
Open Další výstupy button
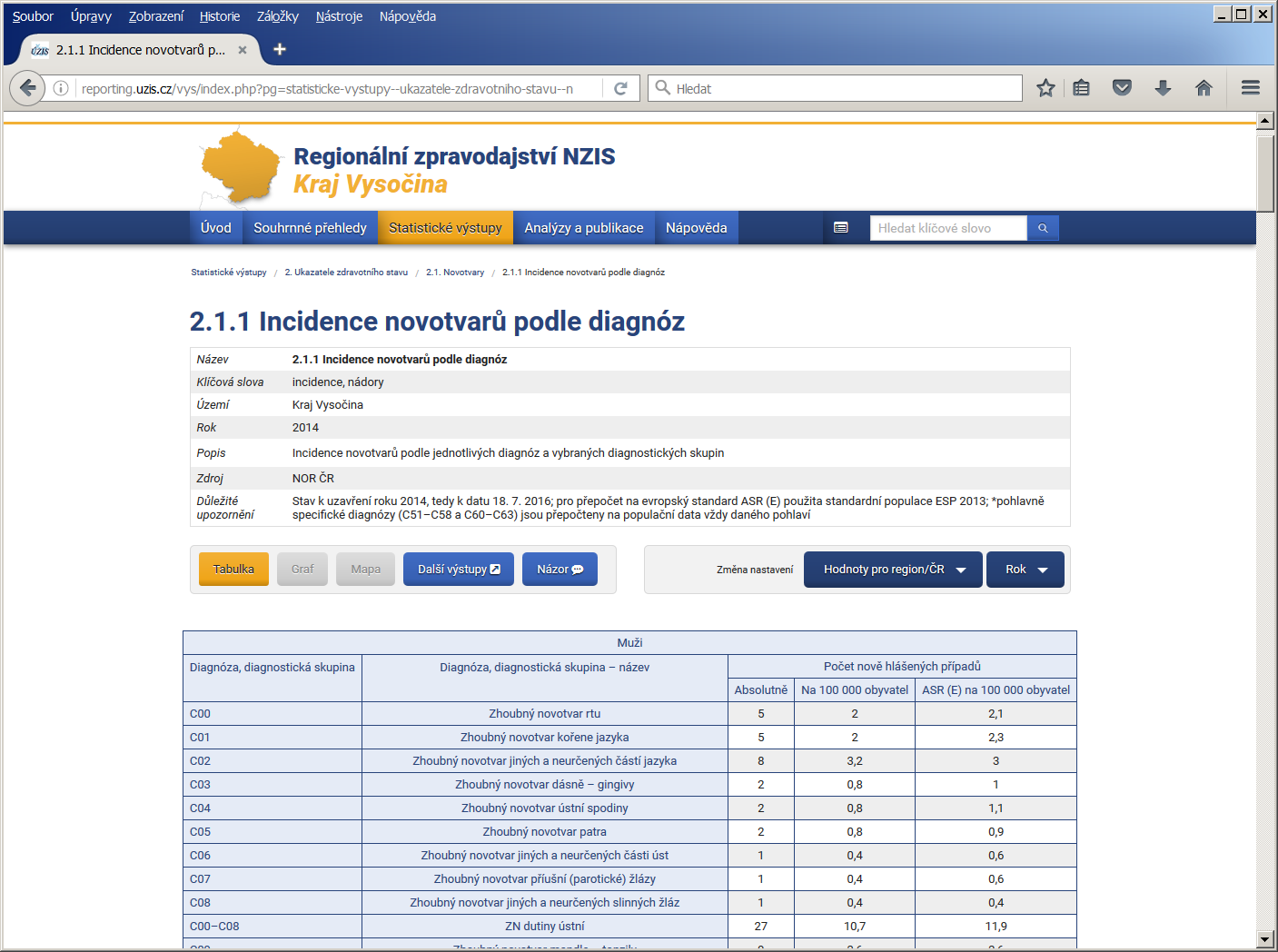pyautogui.click(x=459, y=570)
